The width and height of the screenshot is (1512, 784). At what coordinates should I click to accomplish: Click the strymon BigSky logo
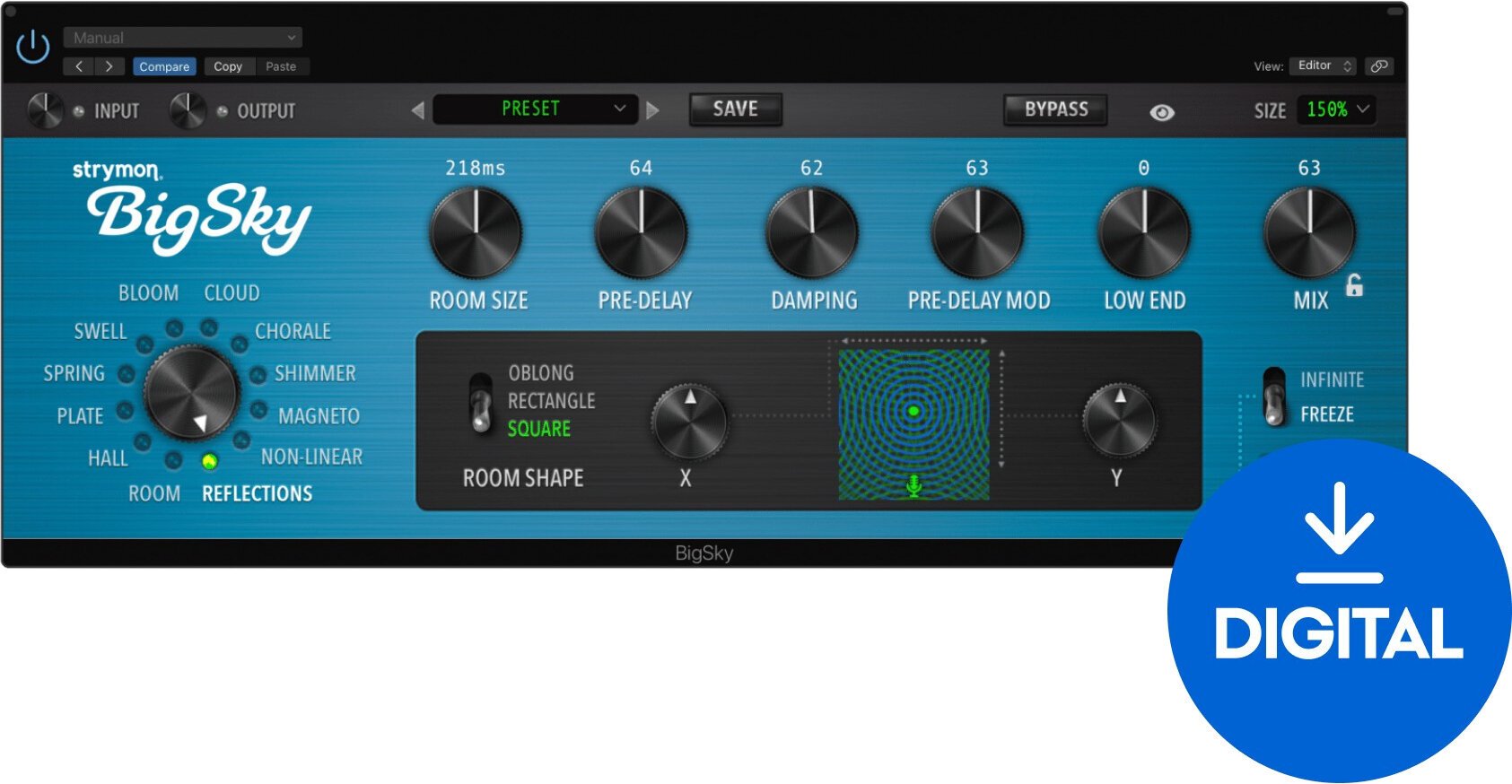pos(192,206)
